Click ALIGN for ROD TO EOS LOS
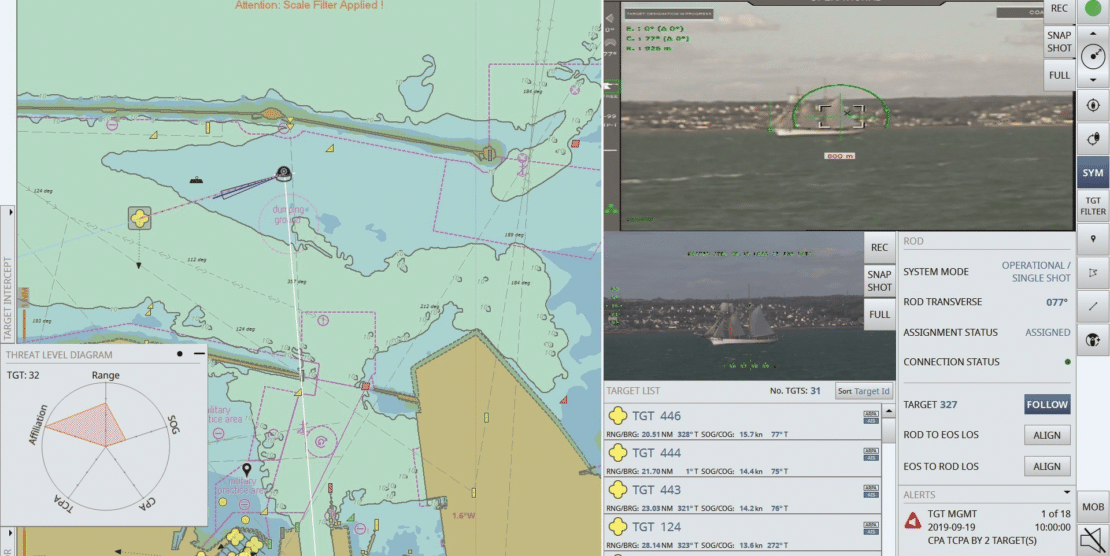The image size is (1110, 556). pyautogui.click(x=1047, y=435)
